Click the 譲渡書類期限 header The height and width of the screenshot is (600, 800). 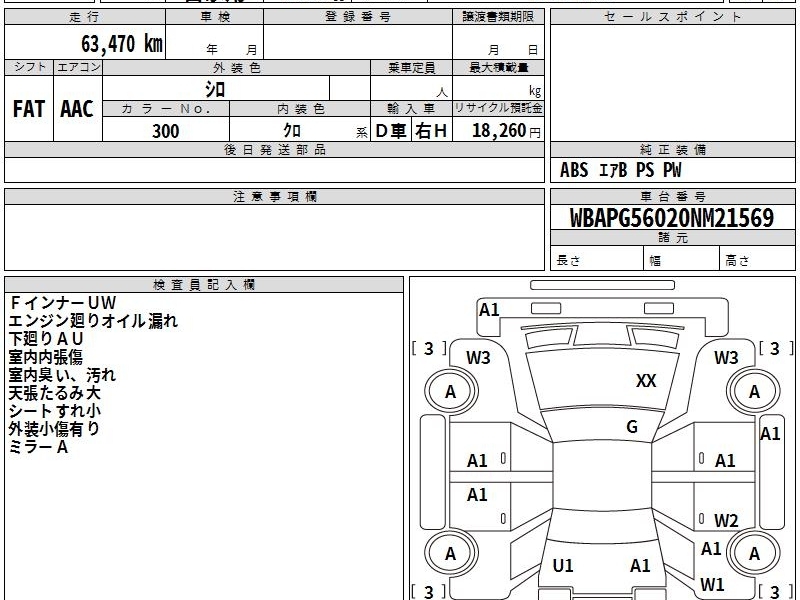[x=498, y=17]
